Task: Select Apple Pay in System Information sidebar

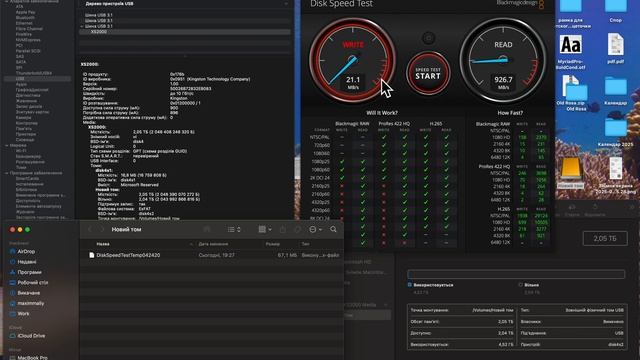Action: (25, 12)
